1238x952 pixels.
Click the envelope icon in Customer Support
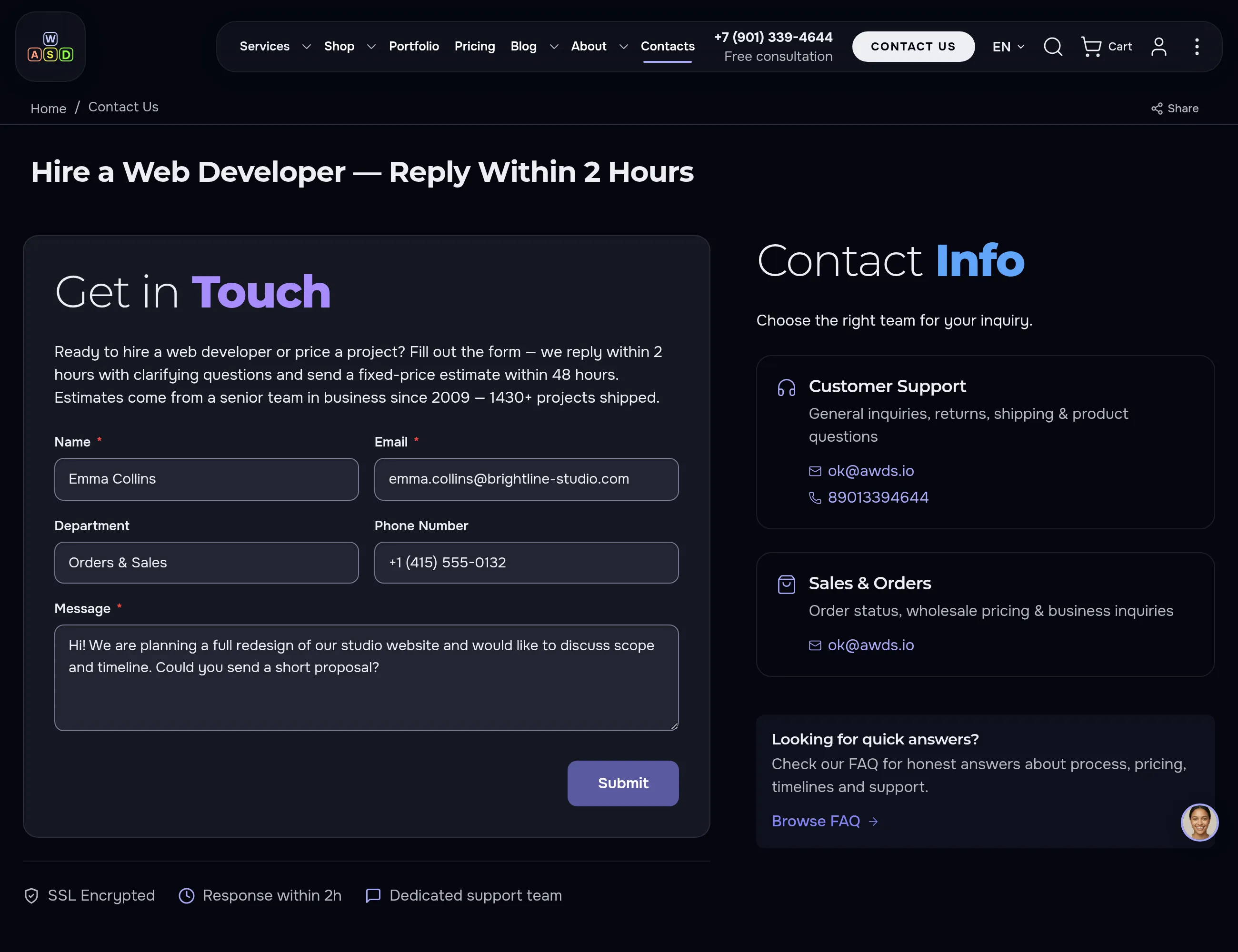(815, 471)
